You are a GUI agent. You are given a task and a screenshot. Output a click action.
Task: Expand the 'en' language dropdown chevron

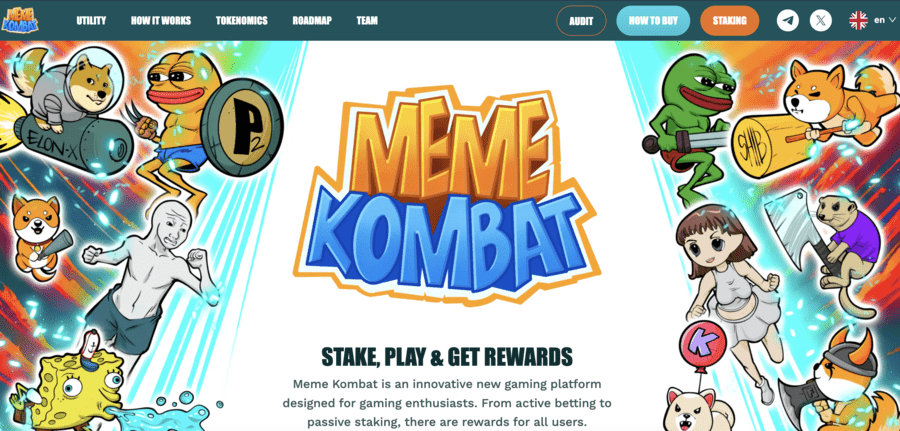(891, 20)
